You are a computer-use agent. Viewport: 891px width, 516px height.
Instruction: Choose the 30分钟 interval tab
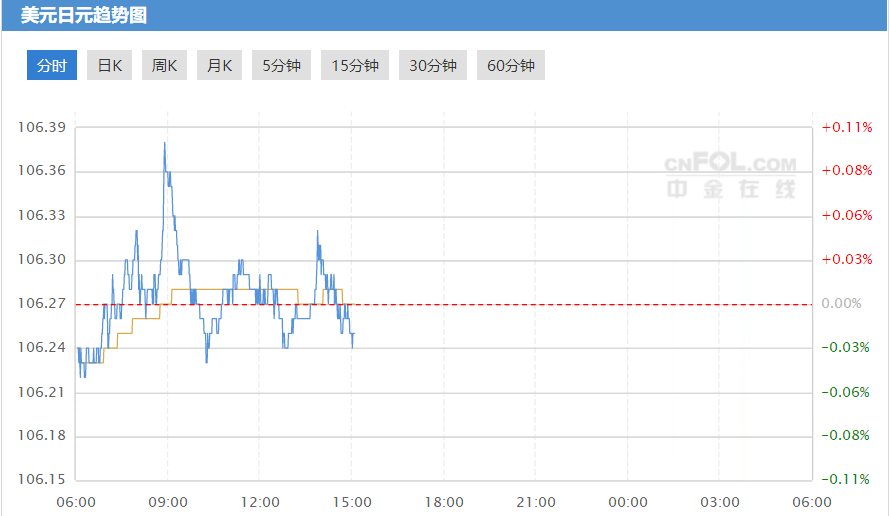pyautogui.click(x=433, y=65)
